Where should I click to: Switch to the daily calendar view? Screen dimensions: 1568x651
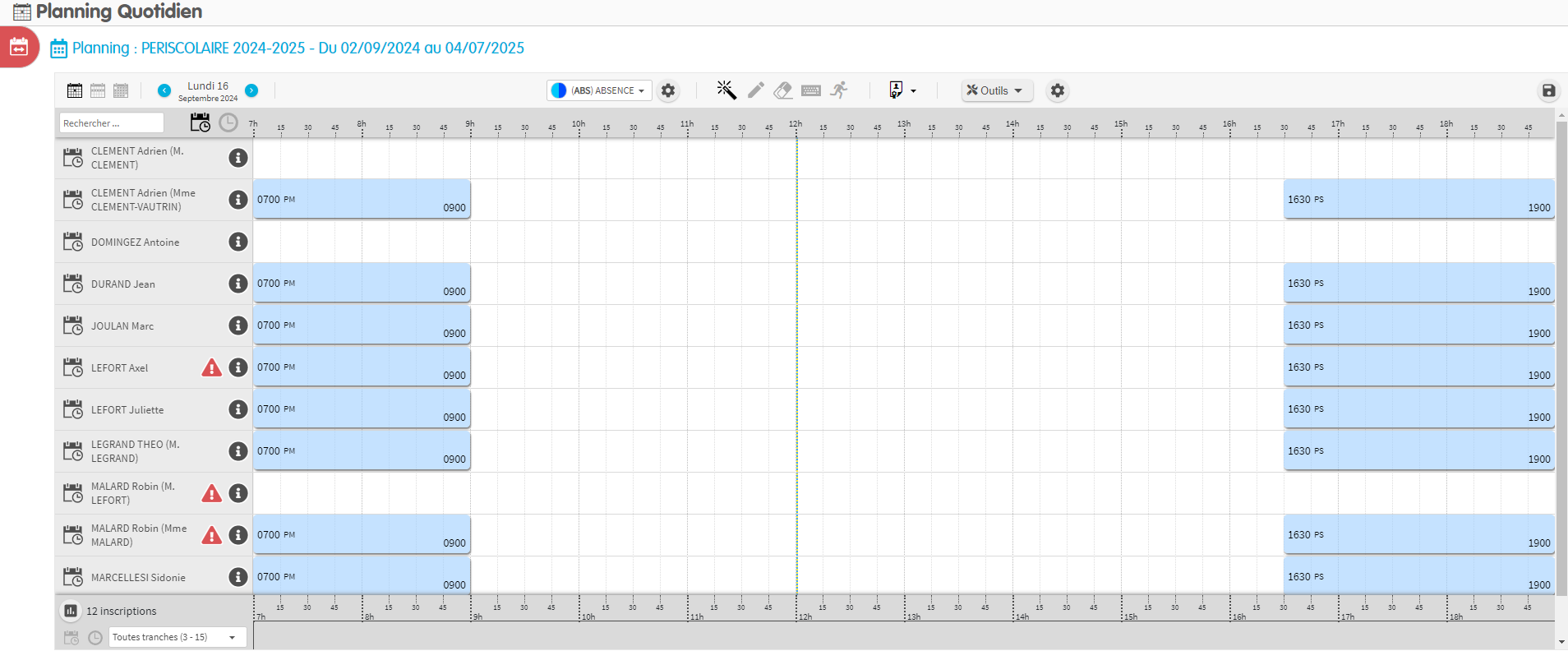click(x=75, y=90)
